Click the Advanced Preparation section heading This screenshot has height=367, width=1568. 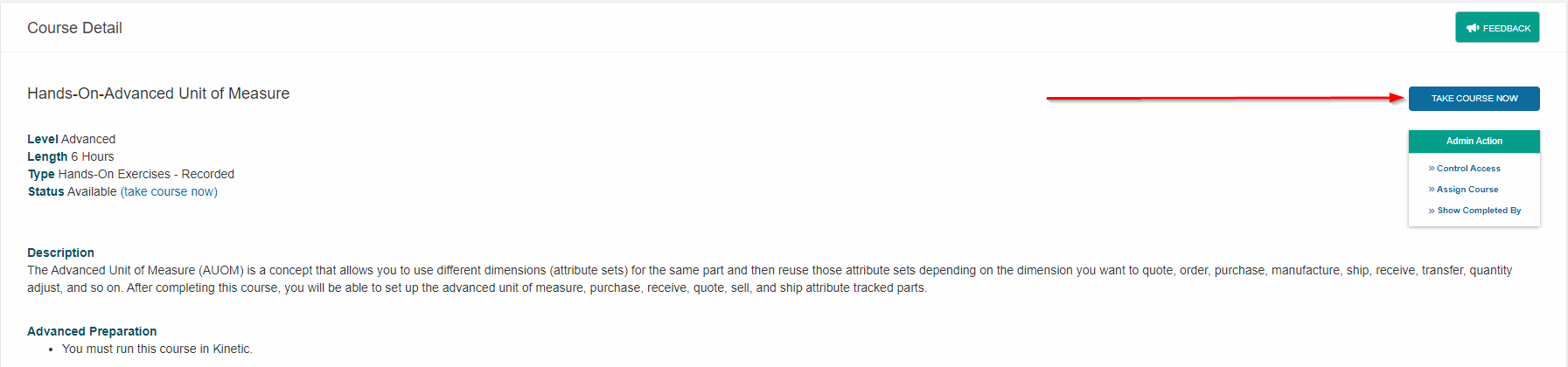(x=92, y=331)
